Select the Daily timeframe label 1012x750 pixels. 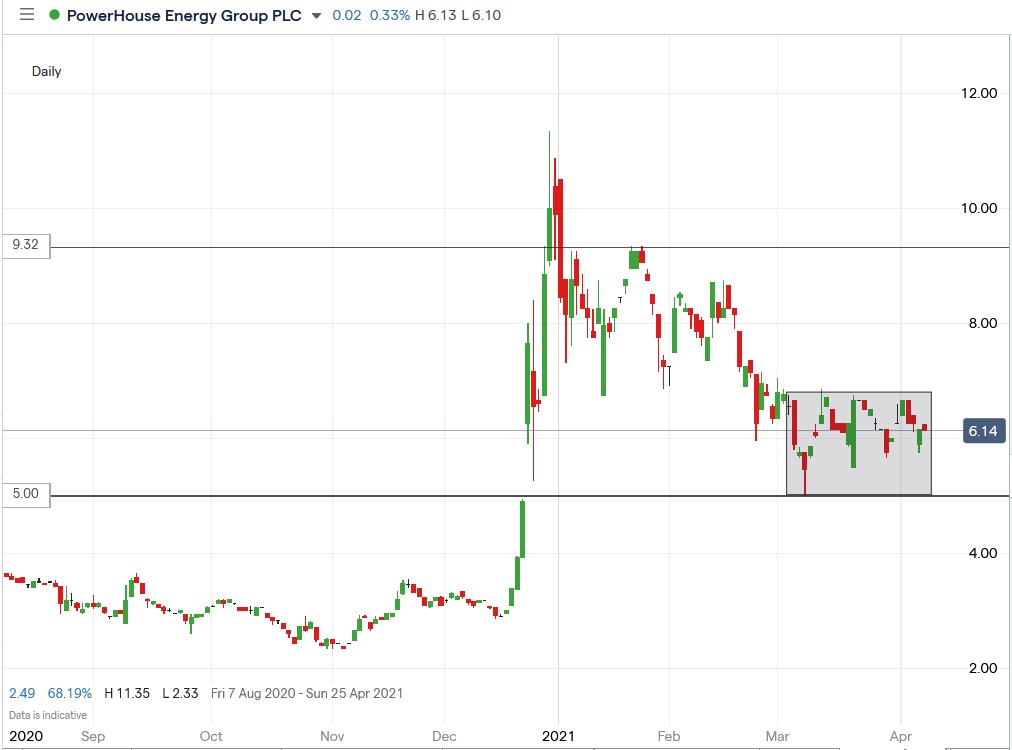pyautogui.click(x=46, y=71)
